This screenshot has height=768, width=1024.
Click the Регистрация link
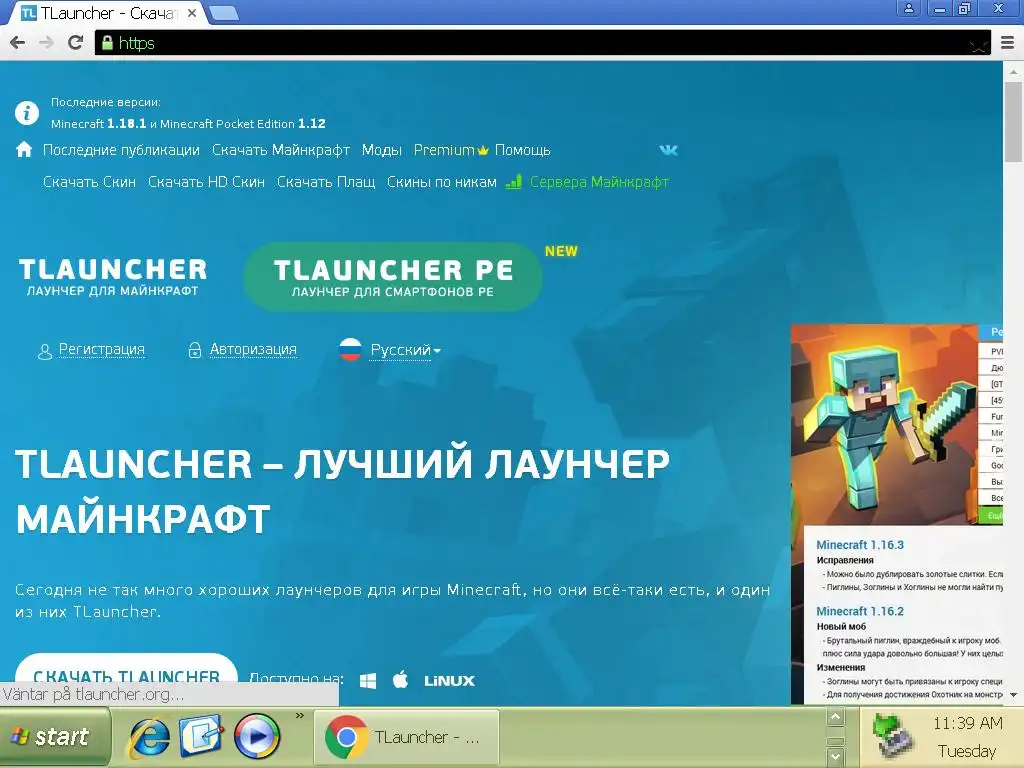coord(102,349)
